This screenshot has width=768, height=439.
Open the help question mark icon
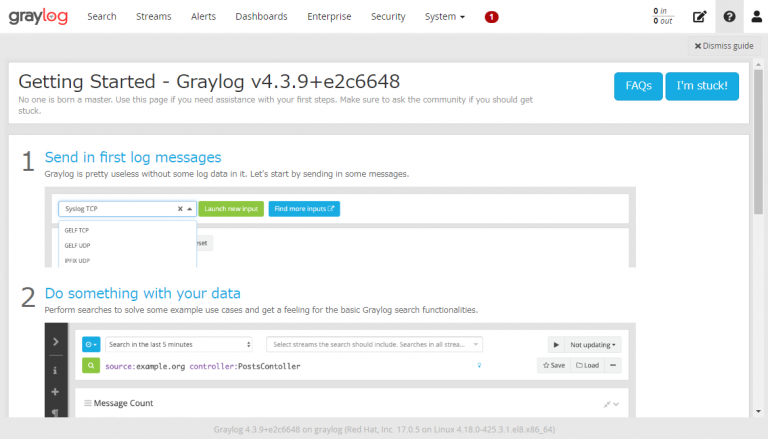coord(729,17)
